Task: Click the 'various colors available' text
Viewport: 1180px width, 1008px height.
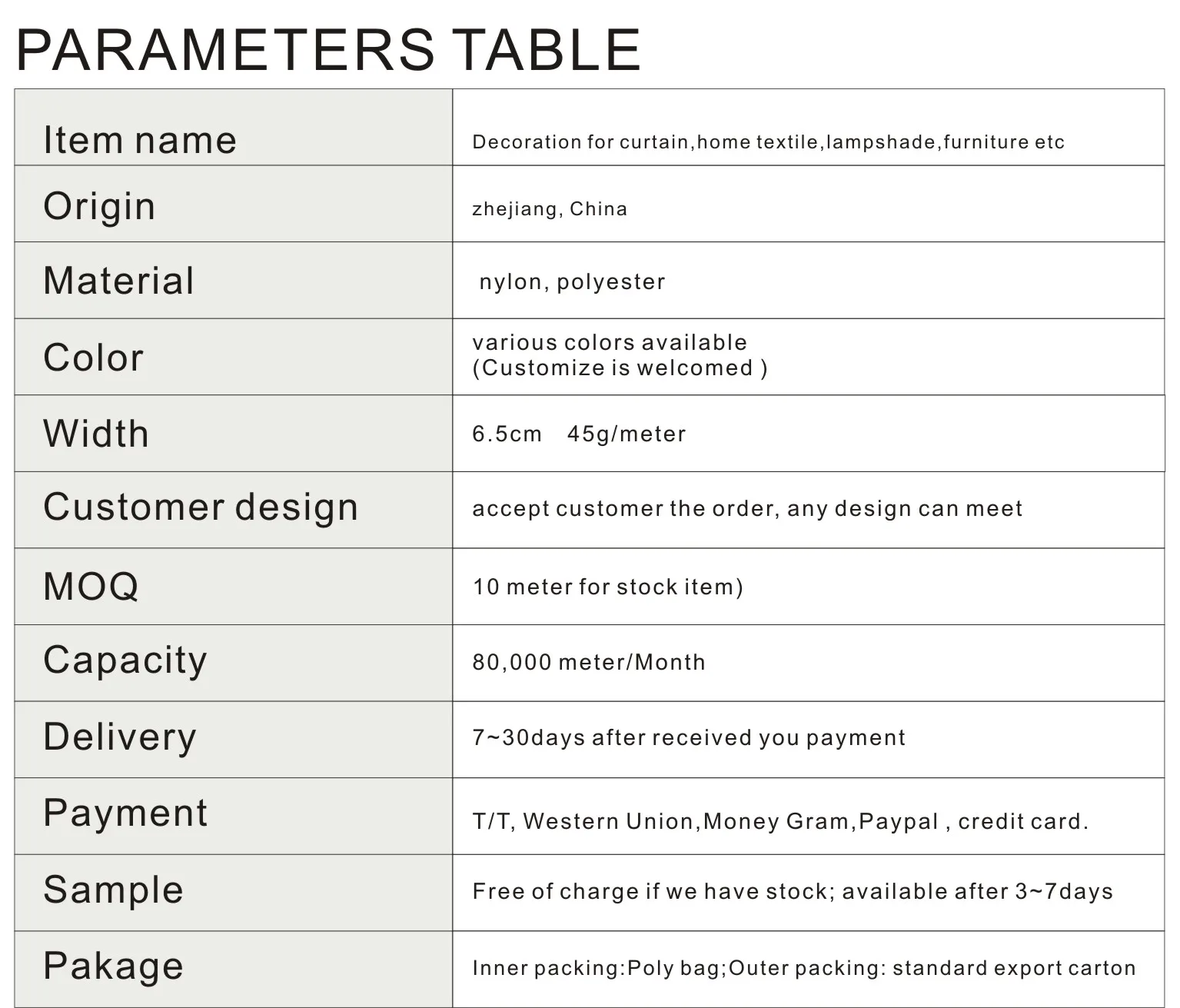Action: point(610,343)
